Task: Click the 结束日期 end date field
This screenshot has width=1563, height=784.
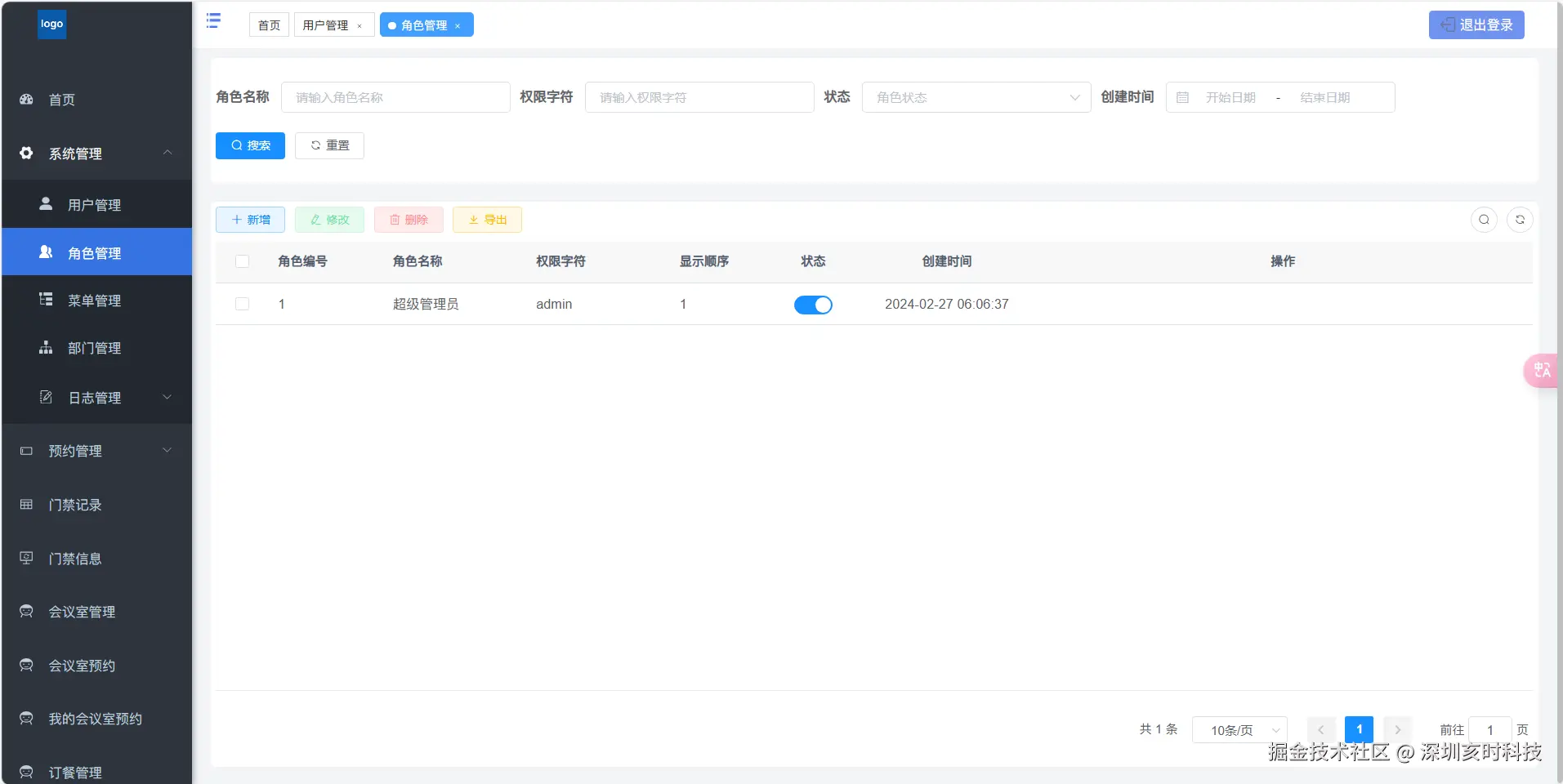Action: click(x=1324, y=97)
